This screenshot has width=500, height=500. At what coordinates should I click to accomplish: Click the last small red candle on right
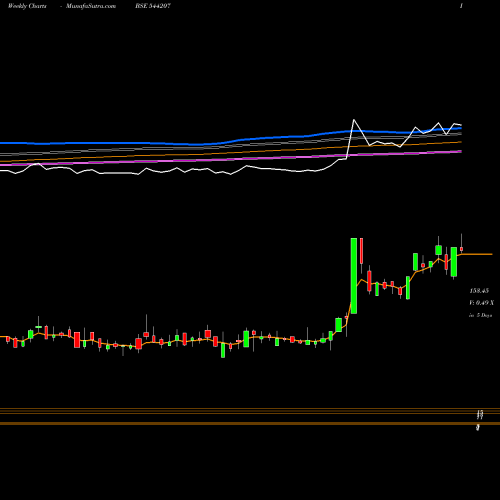462,249
